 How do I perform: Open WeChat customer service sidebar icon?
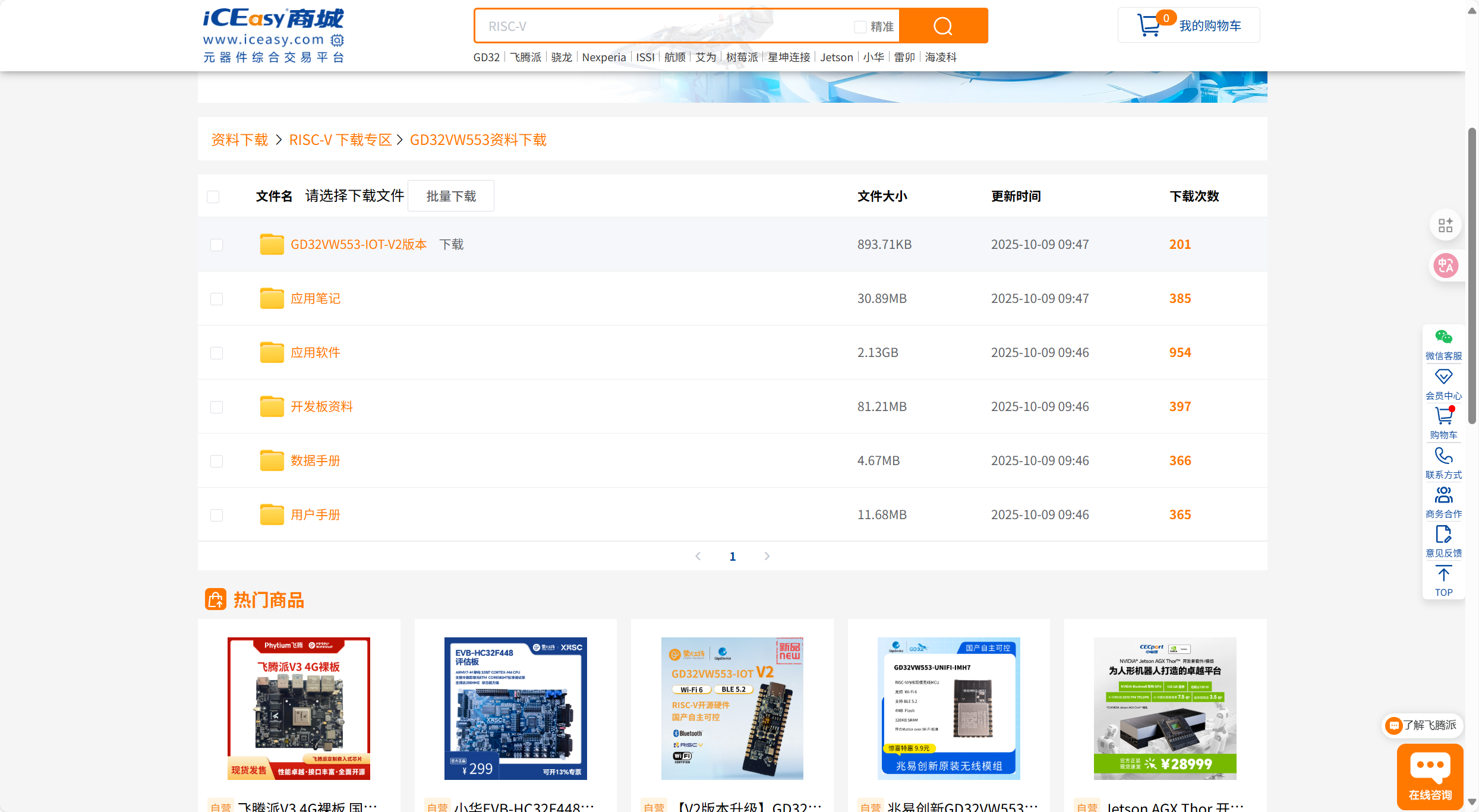(1443, 338)
